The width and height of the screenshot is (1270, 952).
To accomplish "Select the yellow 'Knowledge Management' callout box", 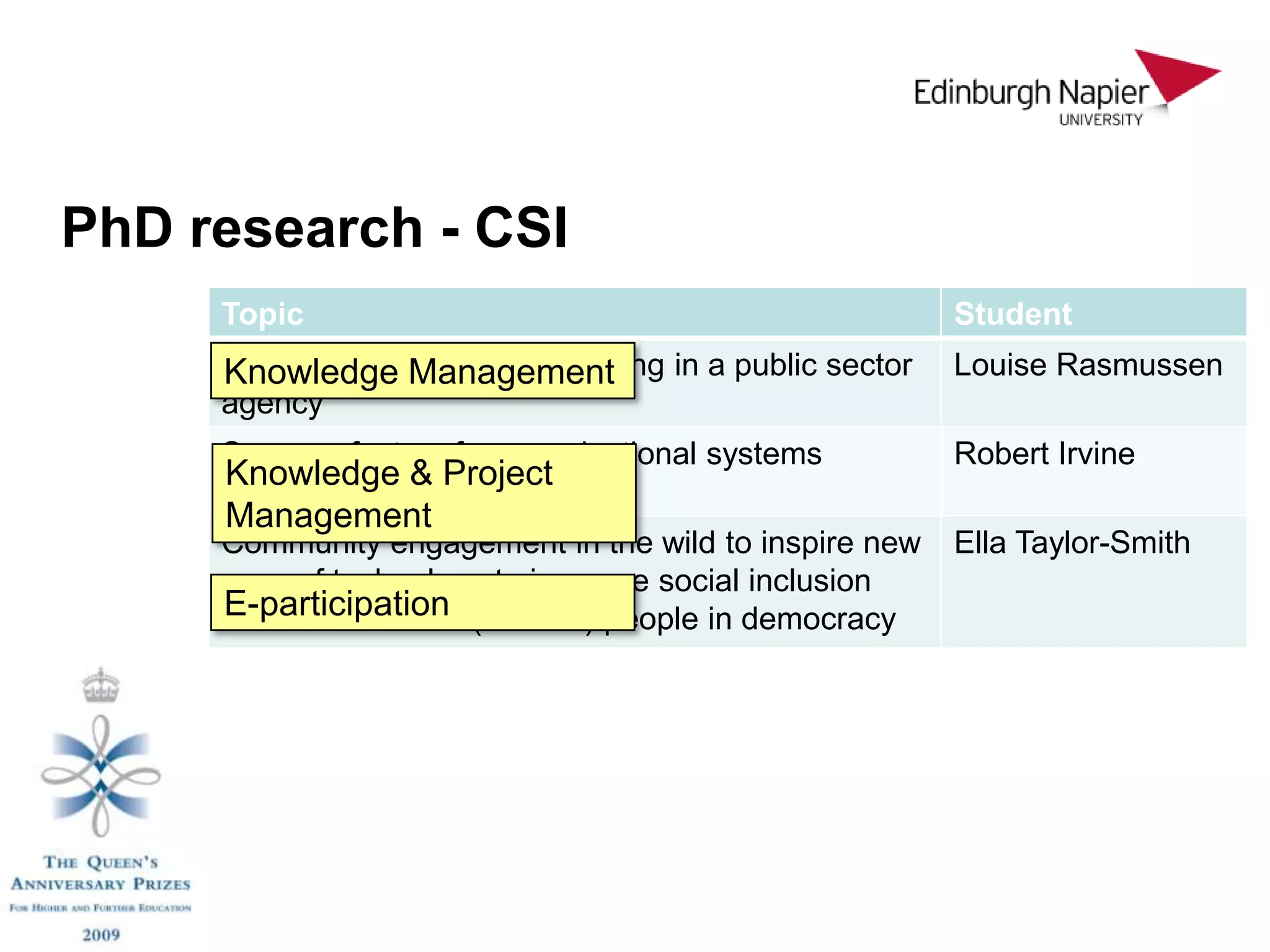I will pyautogui.click(x=422, y=371).
